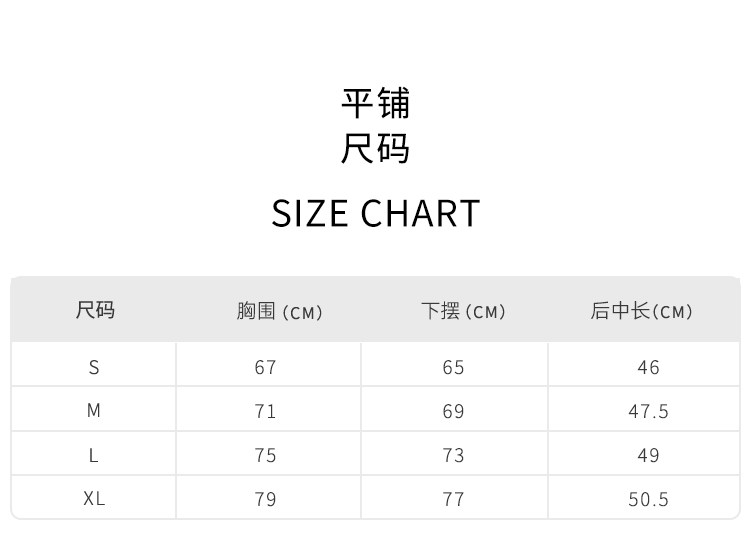Click the bust value 71
The width and height of the screenshot is (750, 541).
pyautogui.click(x=265, y=411)
